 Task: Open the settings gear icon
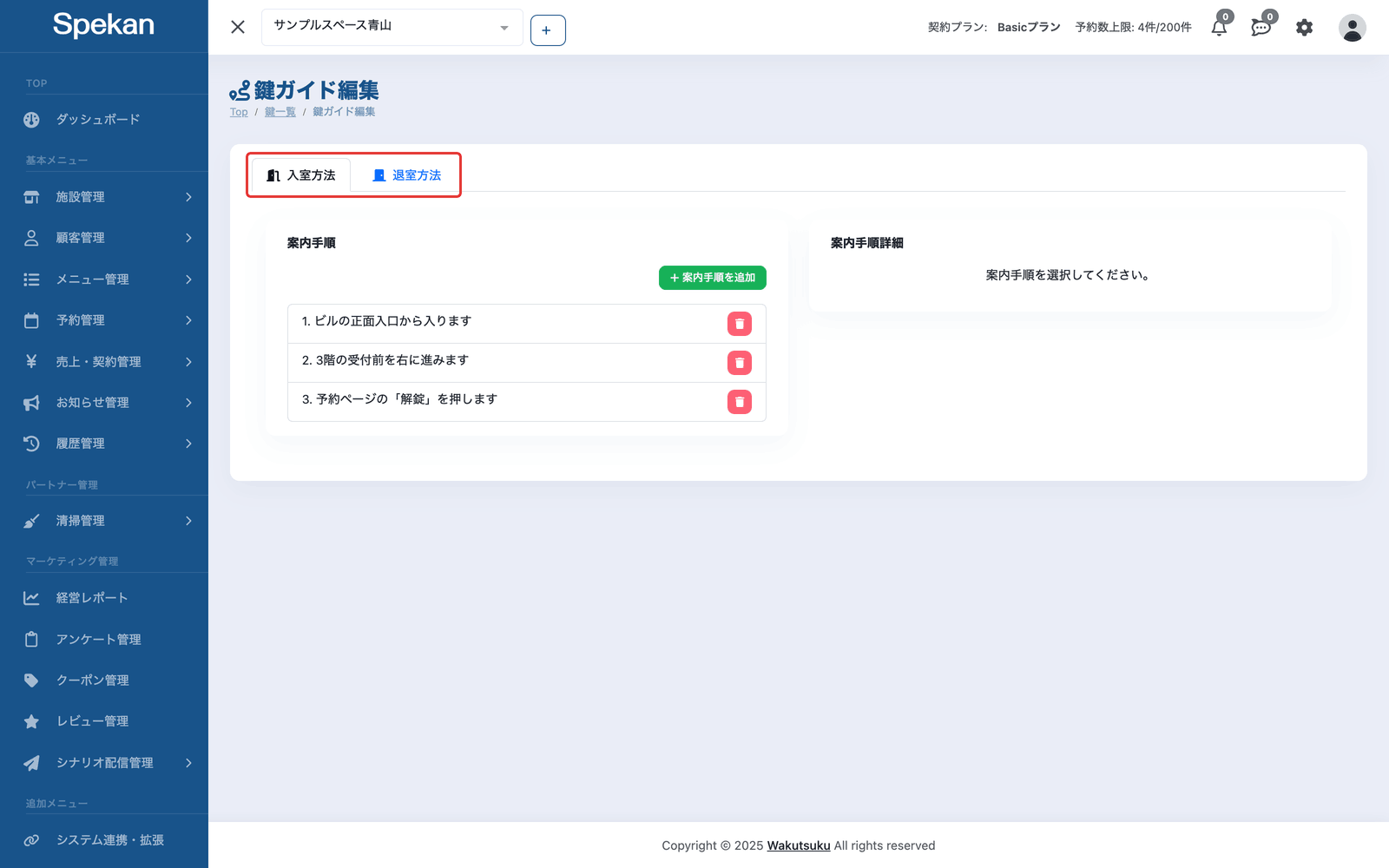pos(1304,28)
